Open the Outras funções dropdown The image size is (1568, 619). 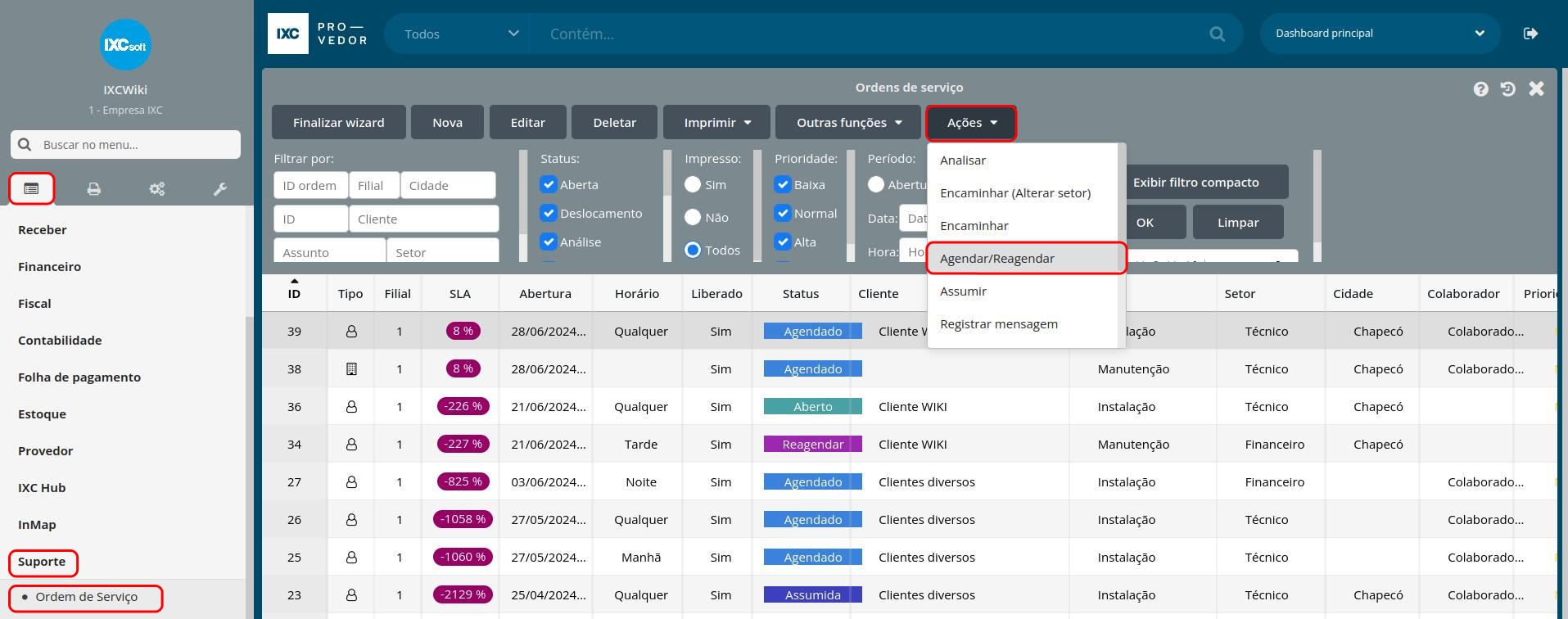pos(849,123)
